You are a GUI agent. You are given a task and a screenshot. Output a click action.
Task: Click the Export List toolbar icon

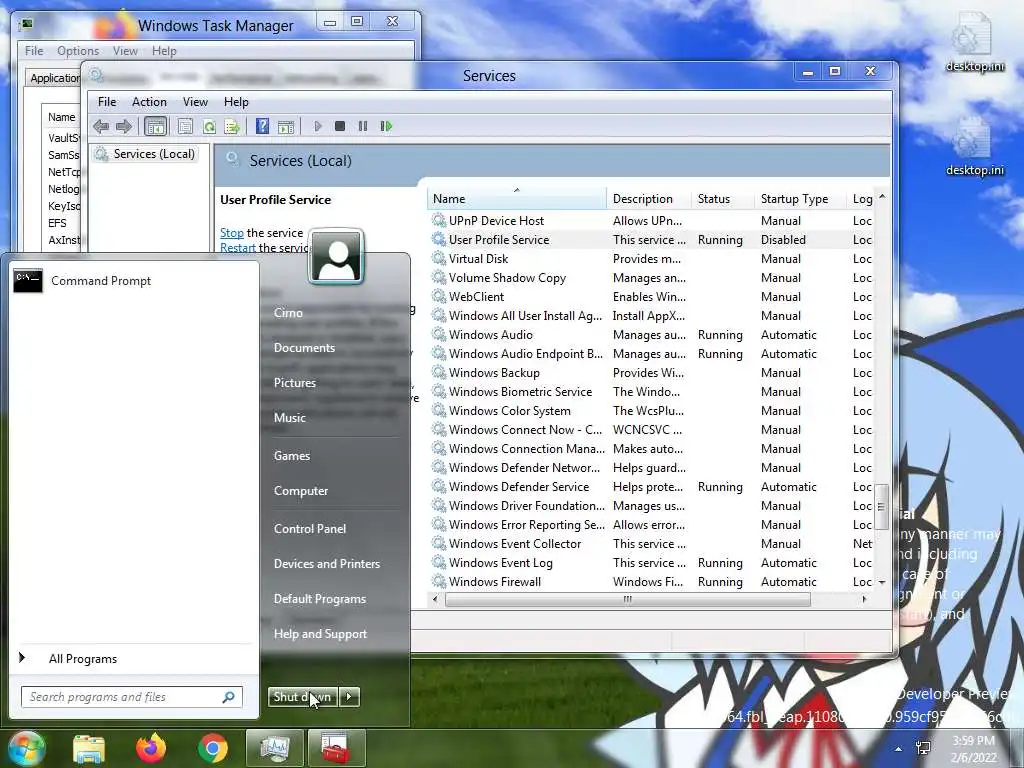(x=232, y=126)
